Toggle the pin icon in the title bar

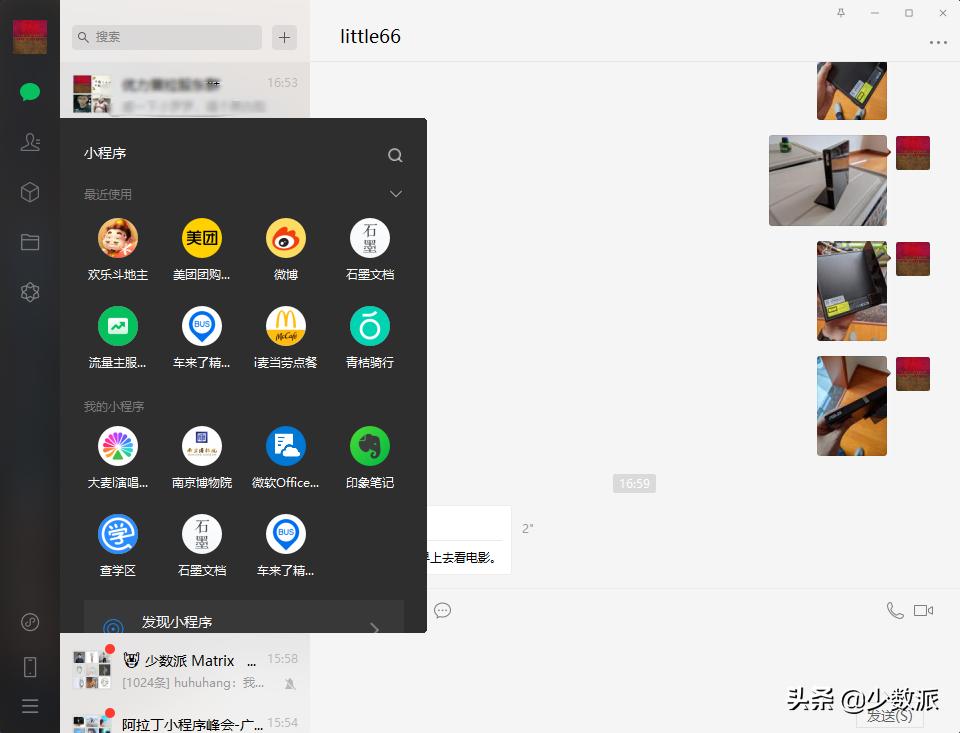click(x=842, y=12)
